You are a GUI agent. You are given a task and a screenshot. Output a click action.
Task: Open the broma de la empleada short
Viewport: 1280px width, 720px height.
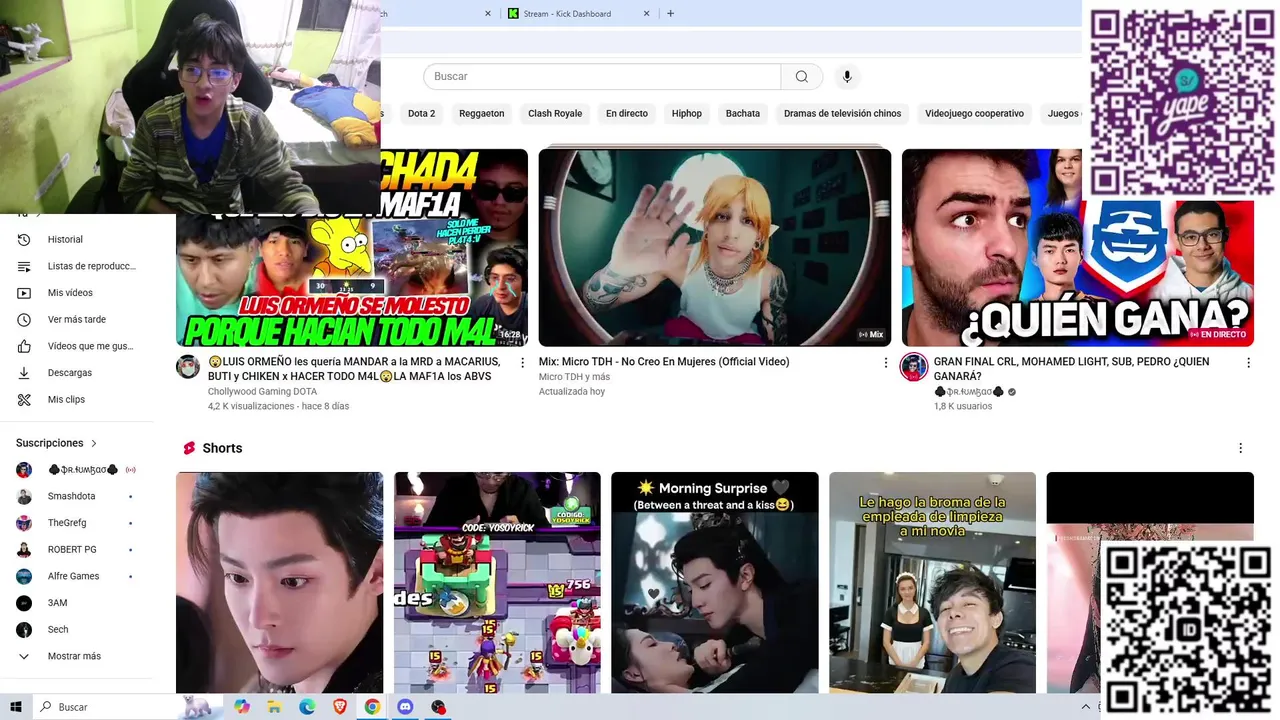click(932, 583)
